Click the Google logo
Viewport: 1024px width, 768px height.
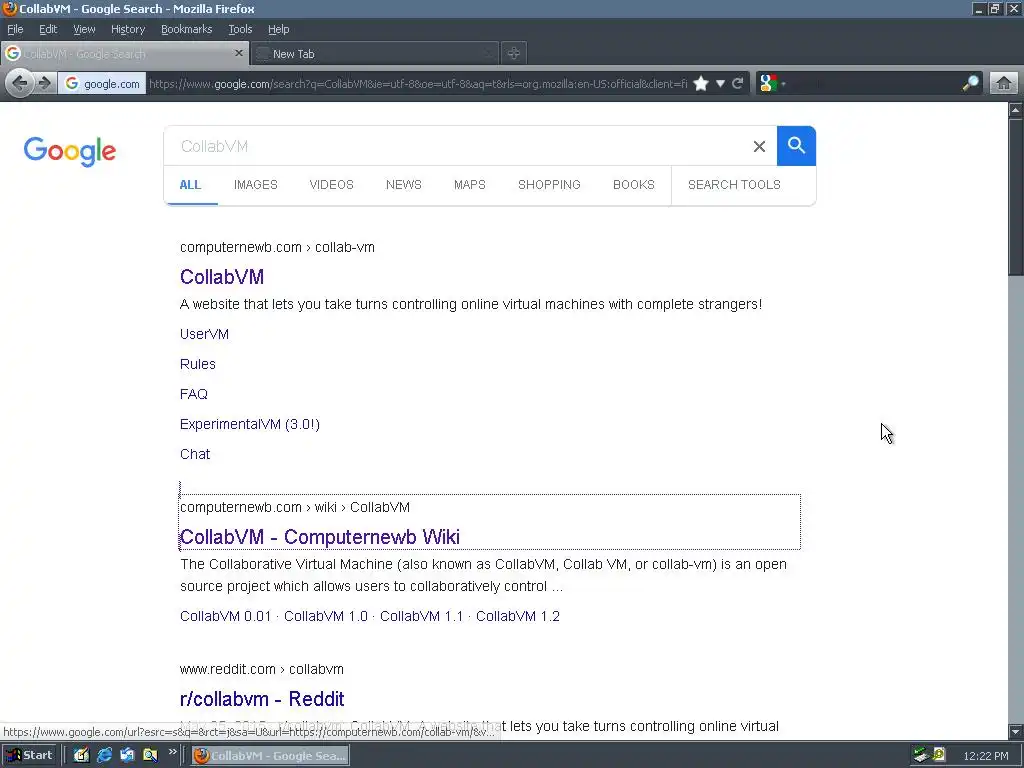point(70,151)
